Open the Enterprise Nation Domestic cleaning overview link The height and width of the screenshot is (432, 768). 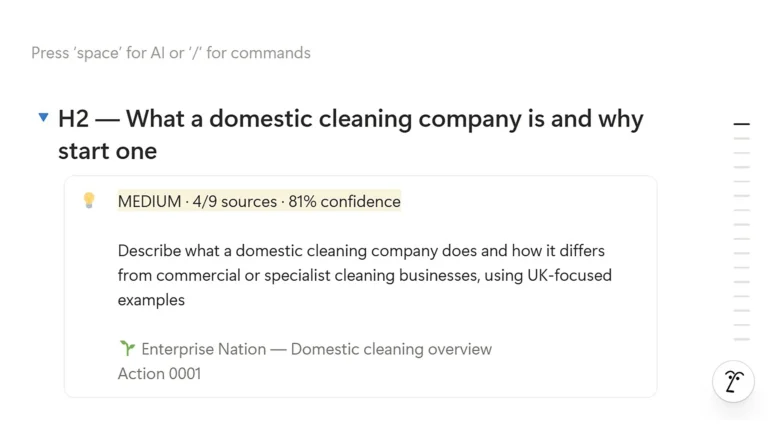(316, 349)
